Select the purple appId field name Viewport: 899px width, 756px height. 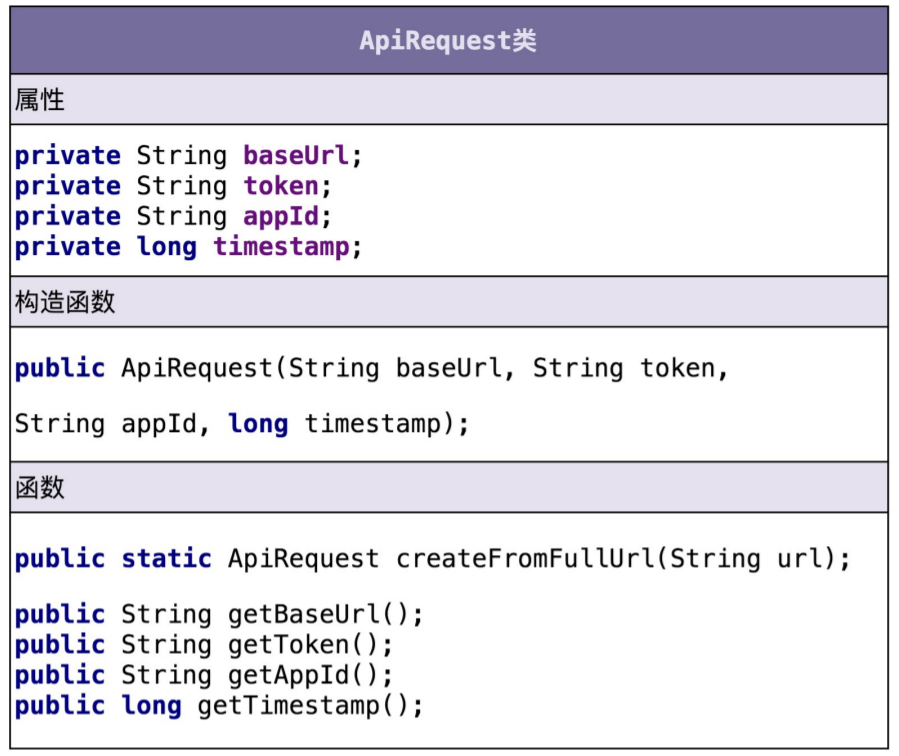(281, 216)
